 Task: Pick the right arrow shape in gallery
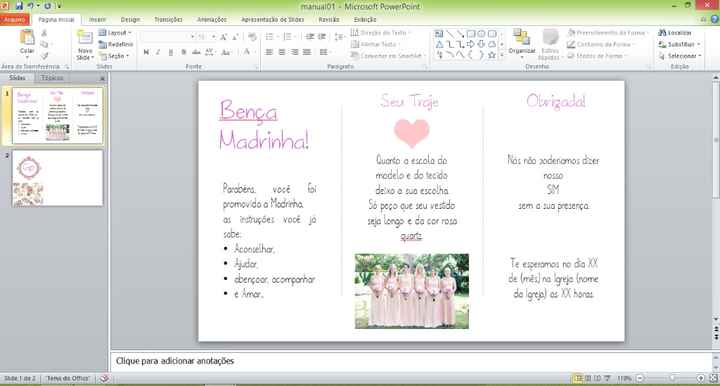point(471,45)
